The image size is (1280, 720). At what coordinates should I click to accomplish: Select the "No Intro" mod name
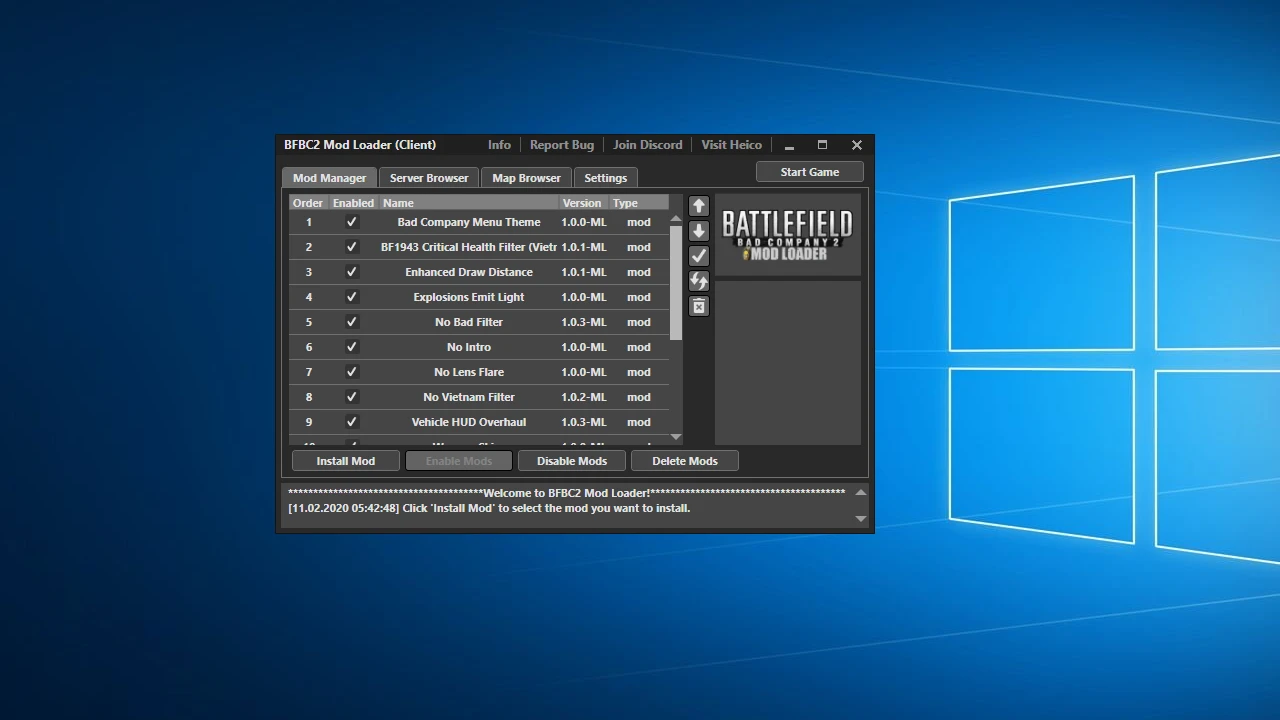(469, 347)
